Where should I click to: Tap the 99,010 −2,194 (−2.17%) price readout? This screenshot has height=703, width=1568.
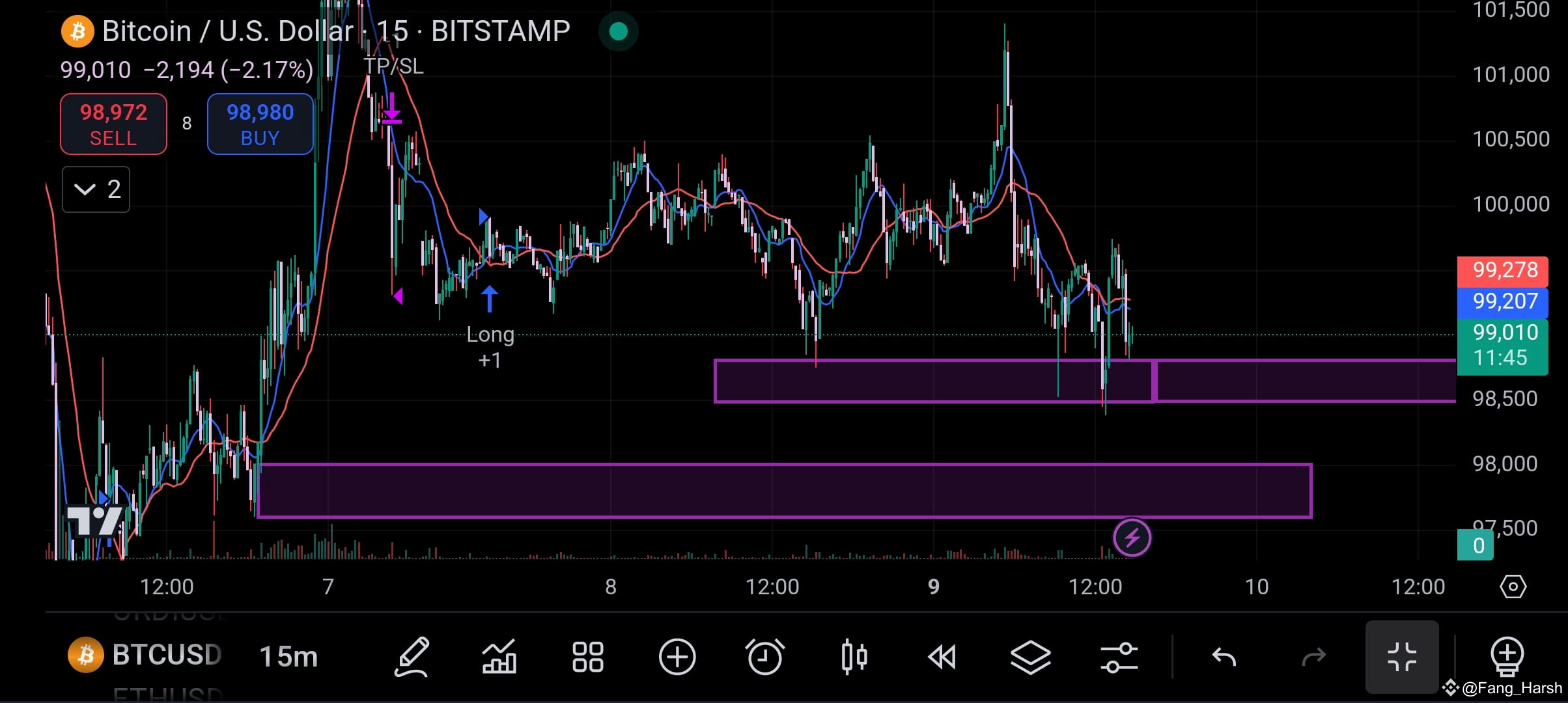(187, 70)
